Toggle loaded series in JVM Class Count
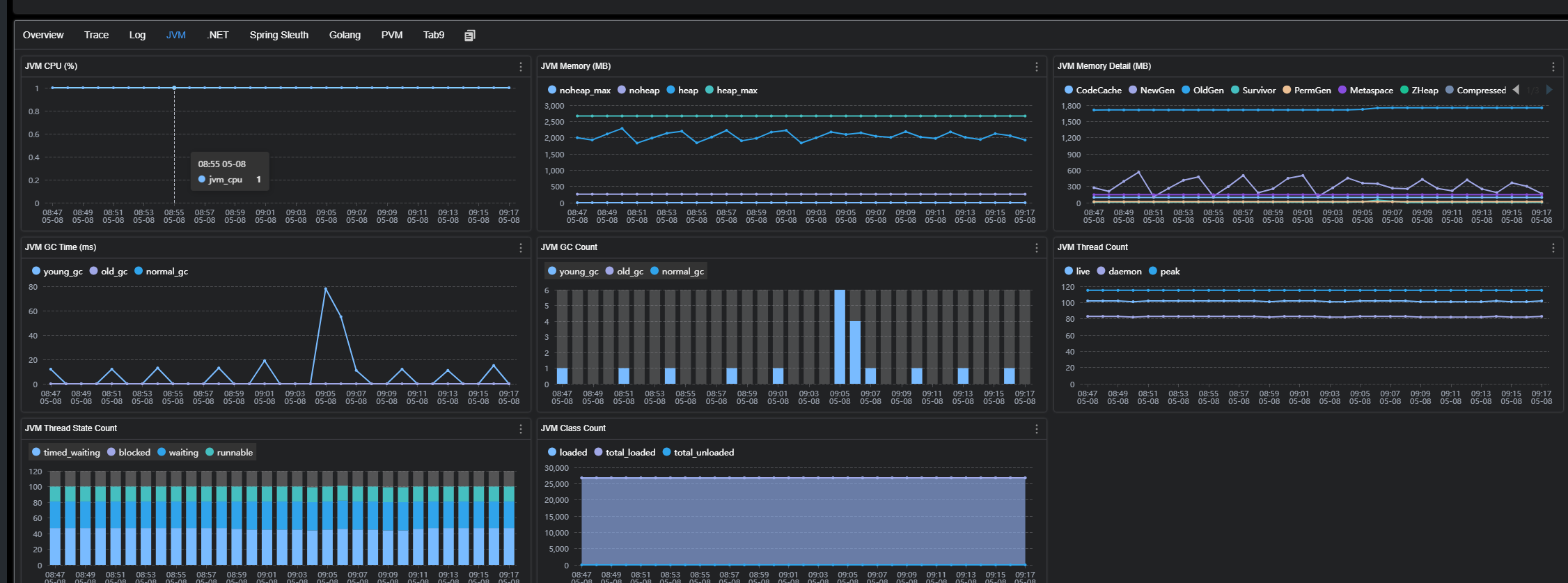This screenshot has height=583, width=1568. (x=567, y=453)
